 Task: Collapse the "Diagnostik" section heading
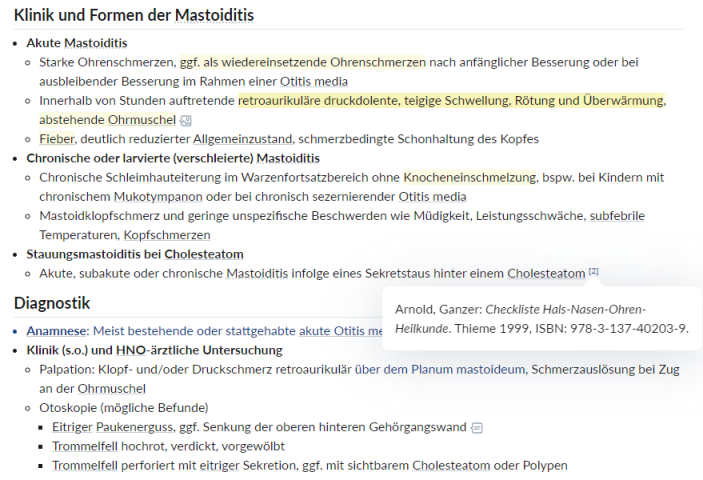coord(52,303)
